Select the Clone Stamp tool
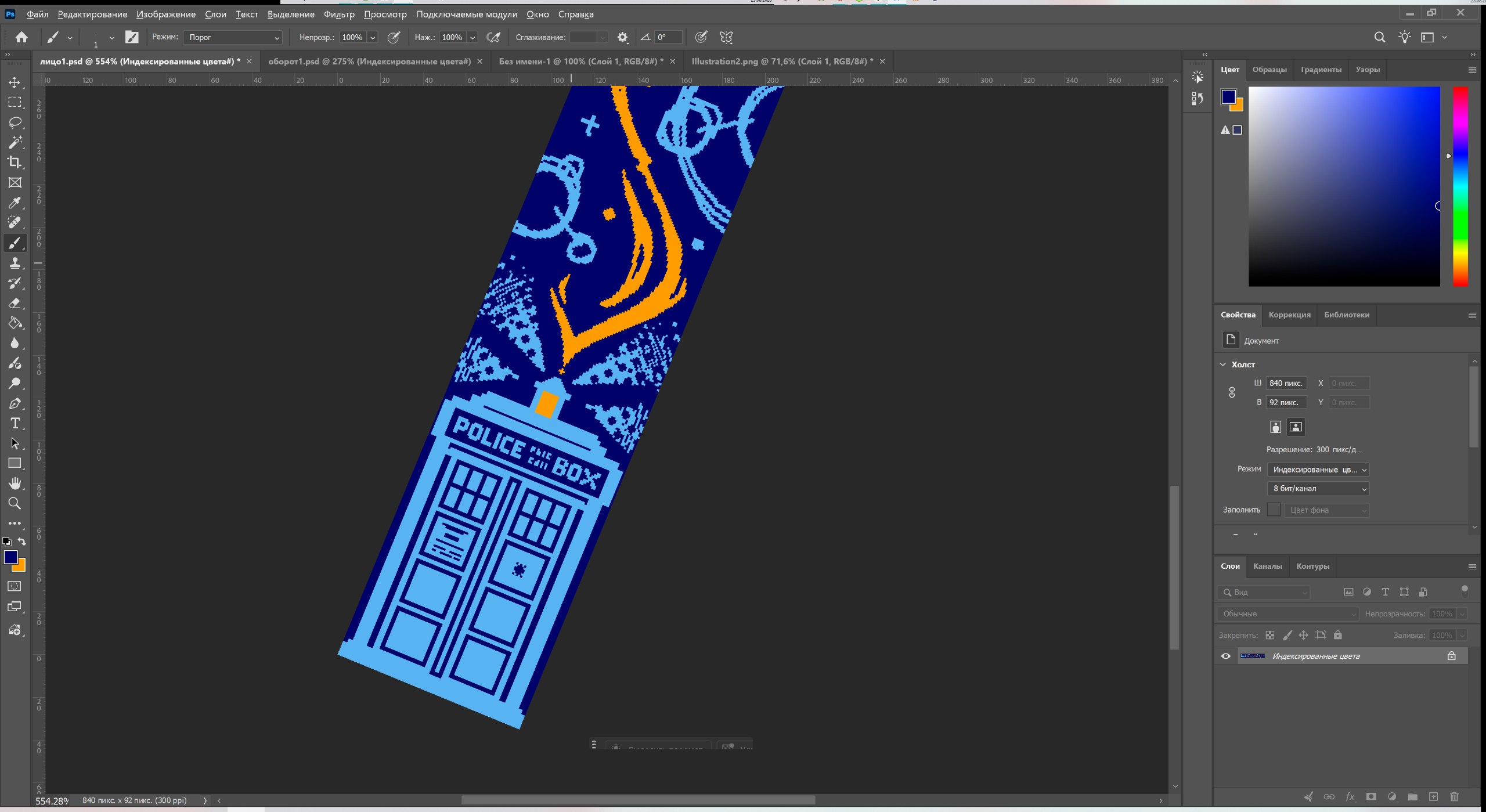1486x812 pixels. point(15,263)
